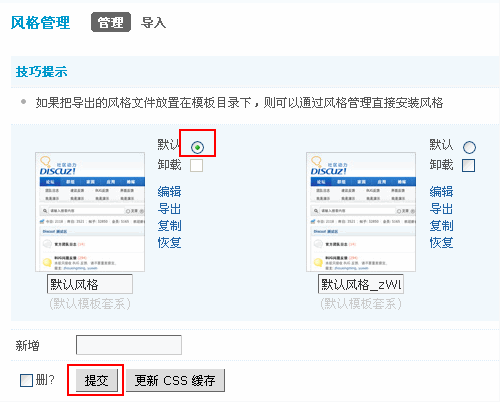Open the 管理 tab
The image size is (500, 402).
(111, 22)
